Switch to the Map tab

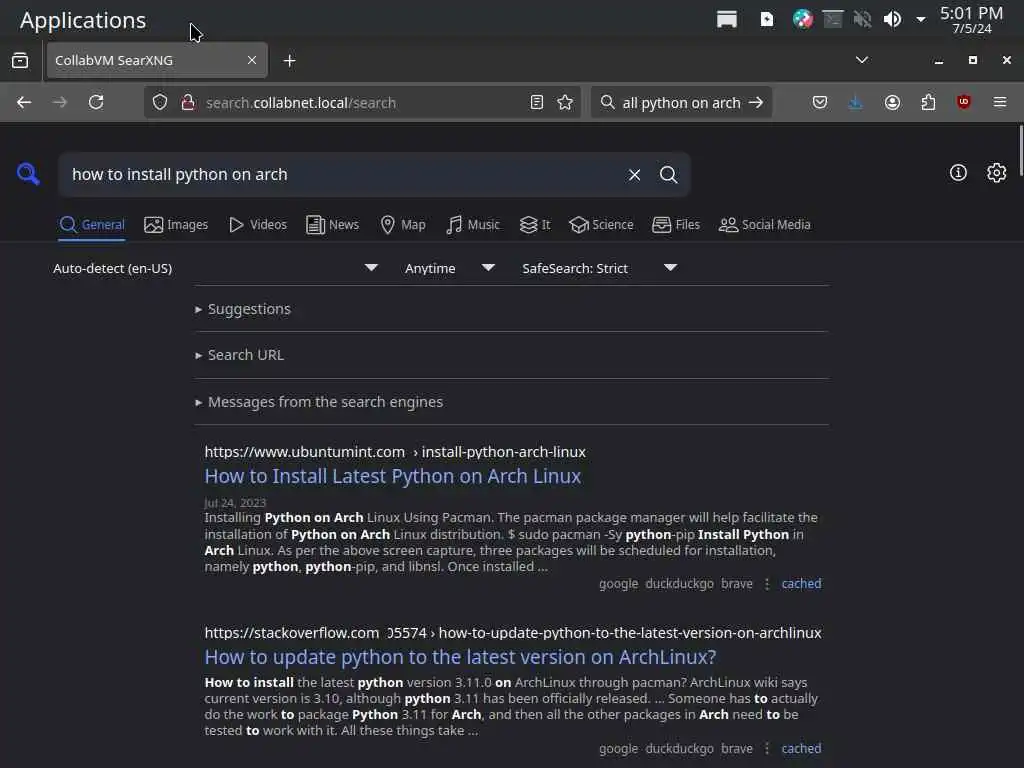tap(403, 225)
